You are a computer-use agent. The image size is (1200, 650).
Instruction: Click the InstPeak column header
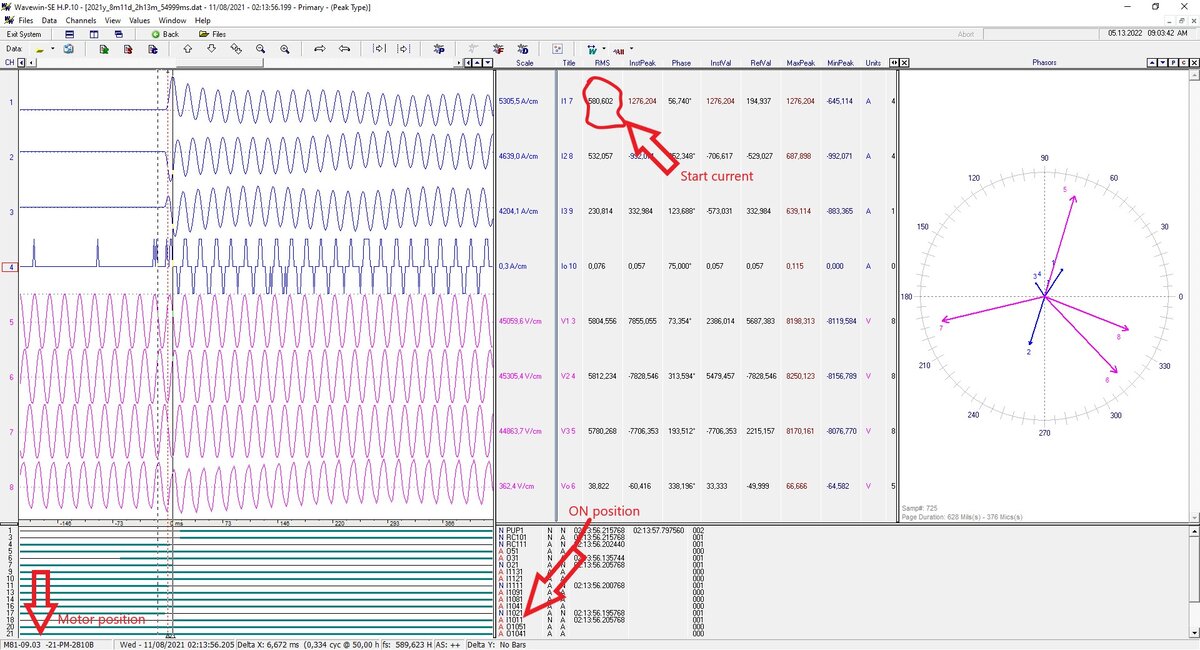tap(643, 63)
